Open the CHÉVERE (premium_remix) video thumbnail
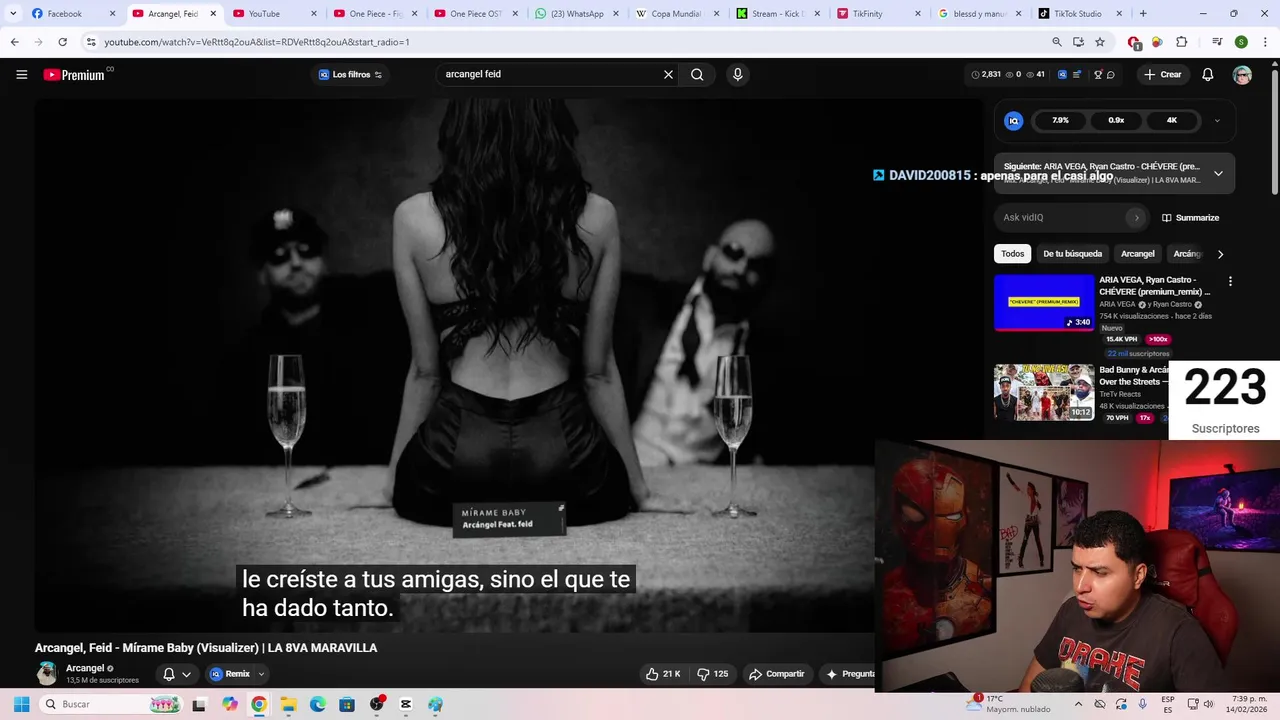Screen dimensions: 1280x720 (1044, 302)
